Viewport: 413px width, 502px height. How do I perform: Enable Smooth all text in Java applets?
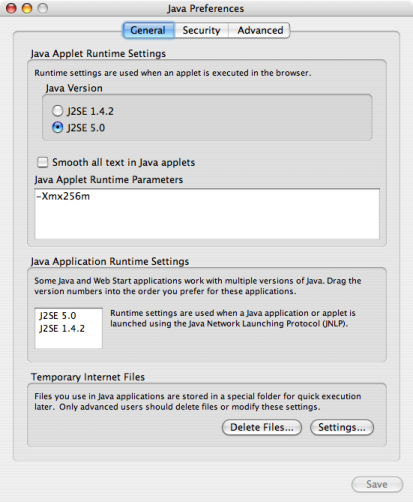pyautogui.click(x=43, y=162)
